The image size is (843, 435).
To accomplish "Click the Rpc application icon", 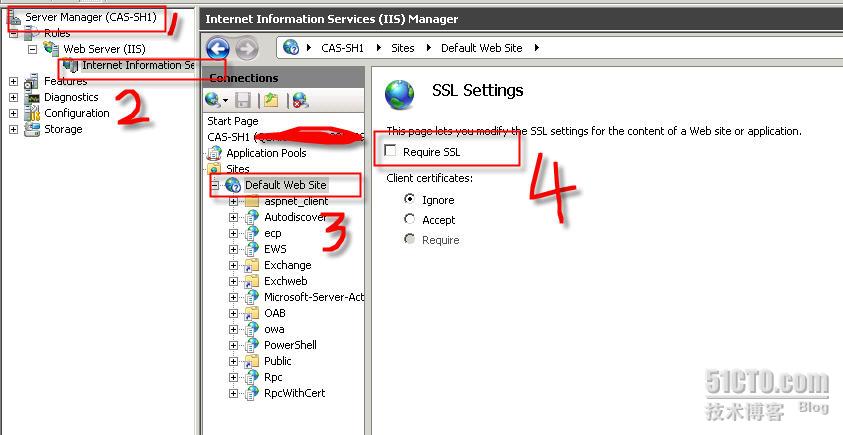I will tap(252, 377).
